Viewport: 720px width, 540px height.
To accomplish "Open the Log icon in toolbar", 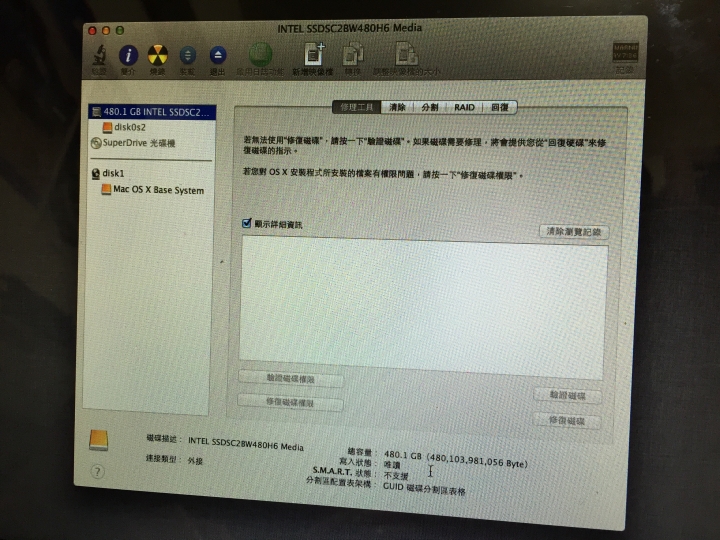I will tap(625, 53).
